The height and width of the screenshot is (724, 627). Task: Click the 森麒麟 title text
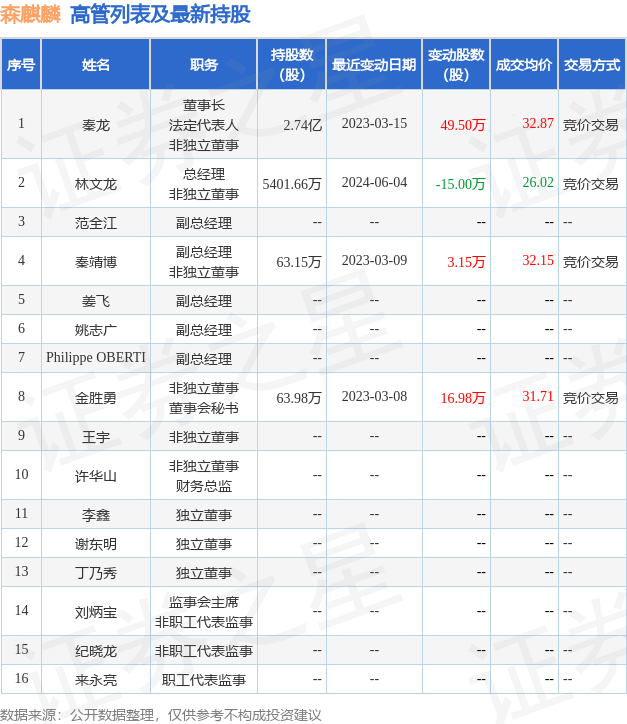[30, 14]
